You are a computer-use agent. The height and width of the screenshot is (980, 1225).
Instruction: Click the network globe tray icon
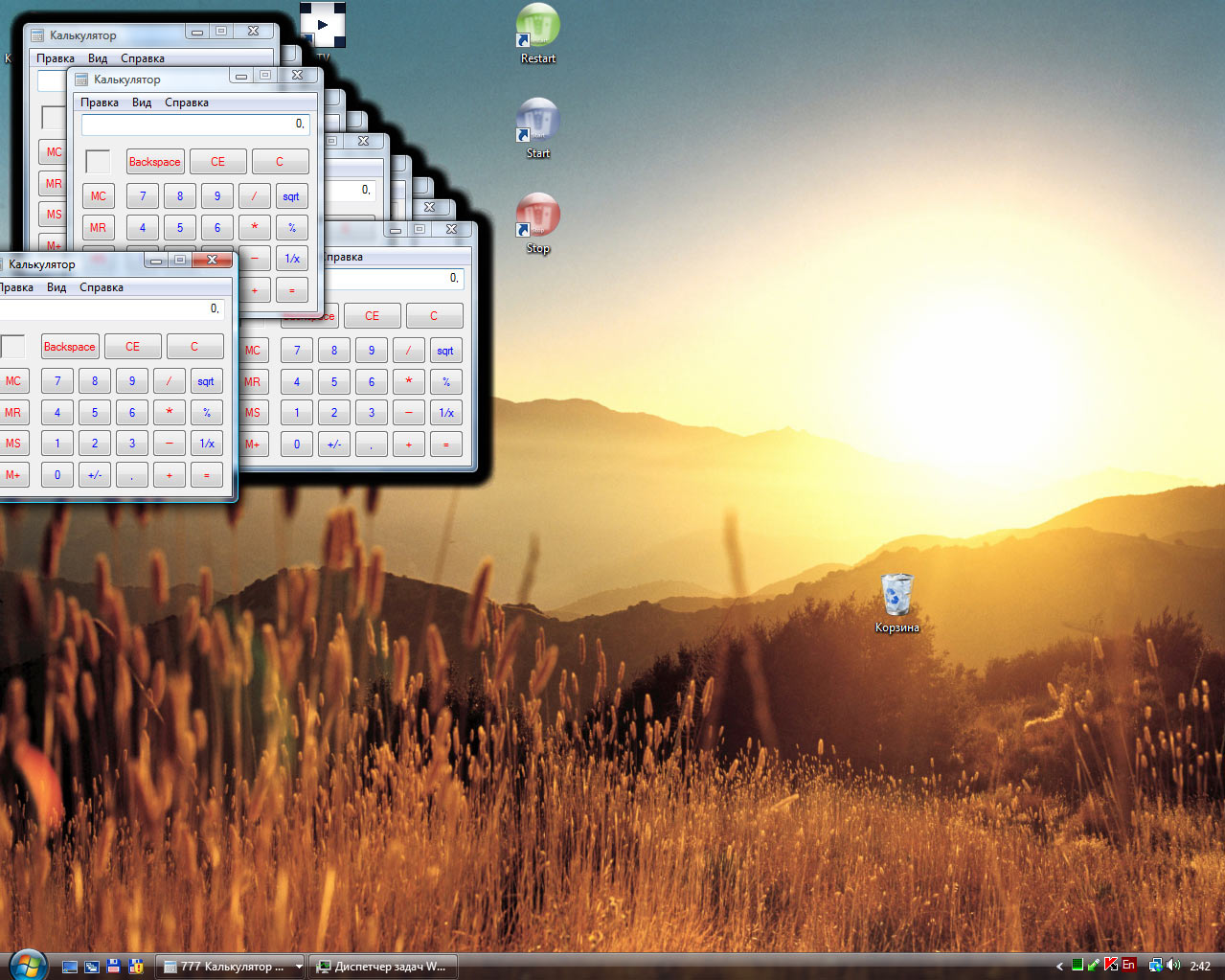pos(1155,966)
